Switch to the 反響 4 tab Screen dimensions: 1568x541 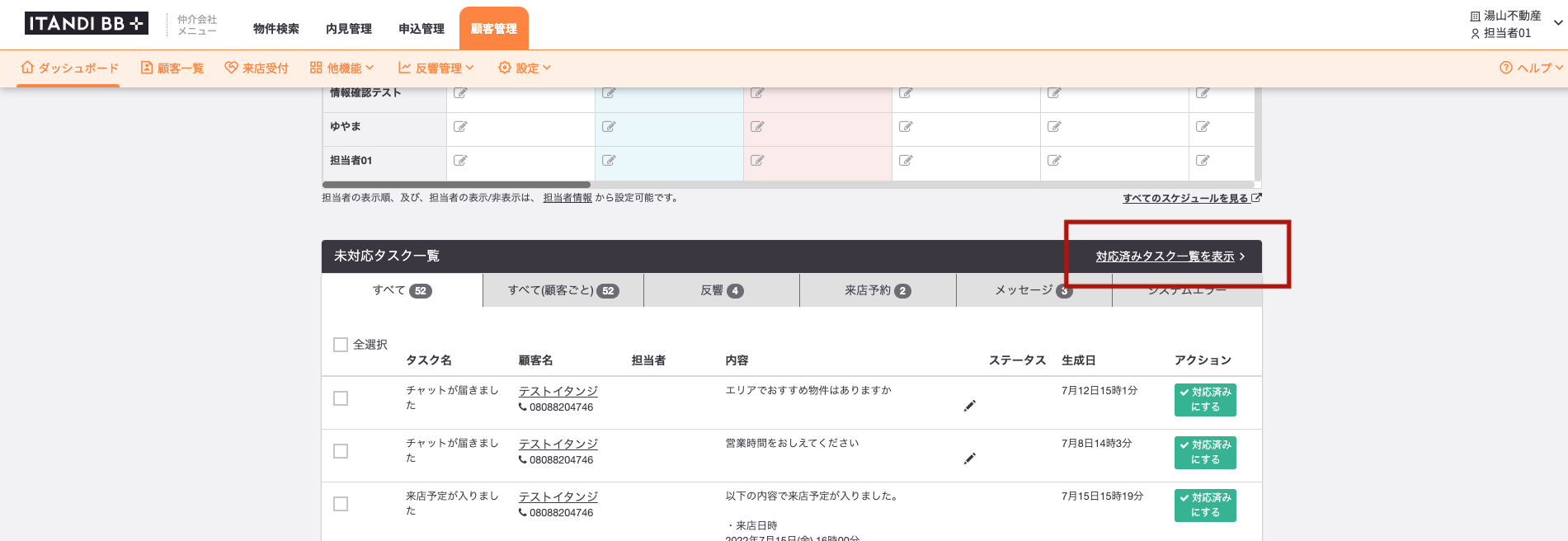722,290
